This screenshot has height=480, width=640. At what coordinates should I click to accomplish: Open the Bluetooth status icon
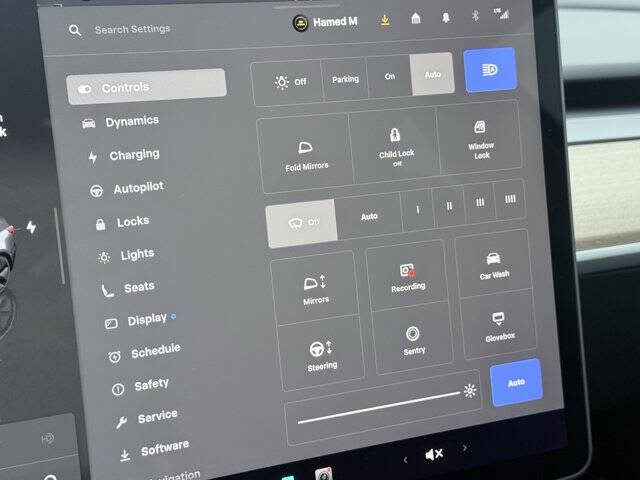[x=475, y=16]
